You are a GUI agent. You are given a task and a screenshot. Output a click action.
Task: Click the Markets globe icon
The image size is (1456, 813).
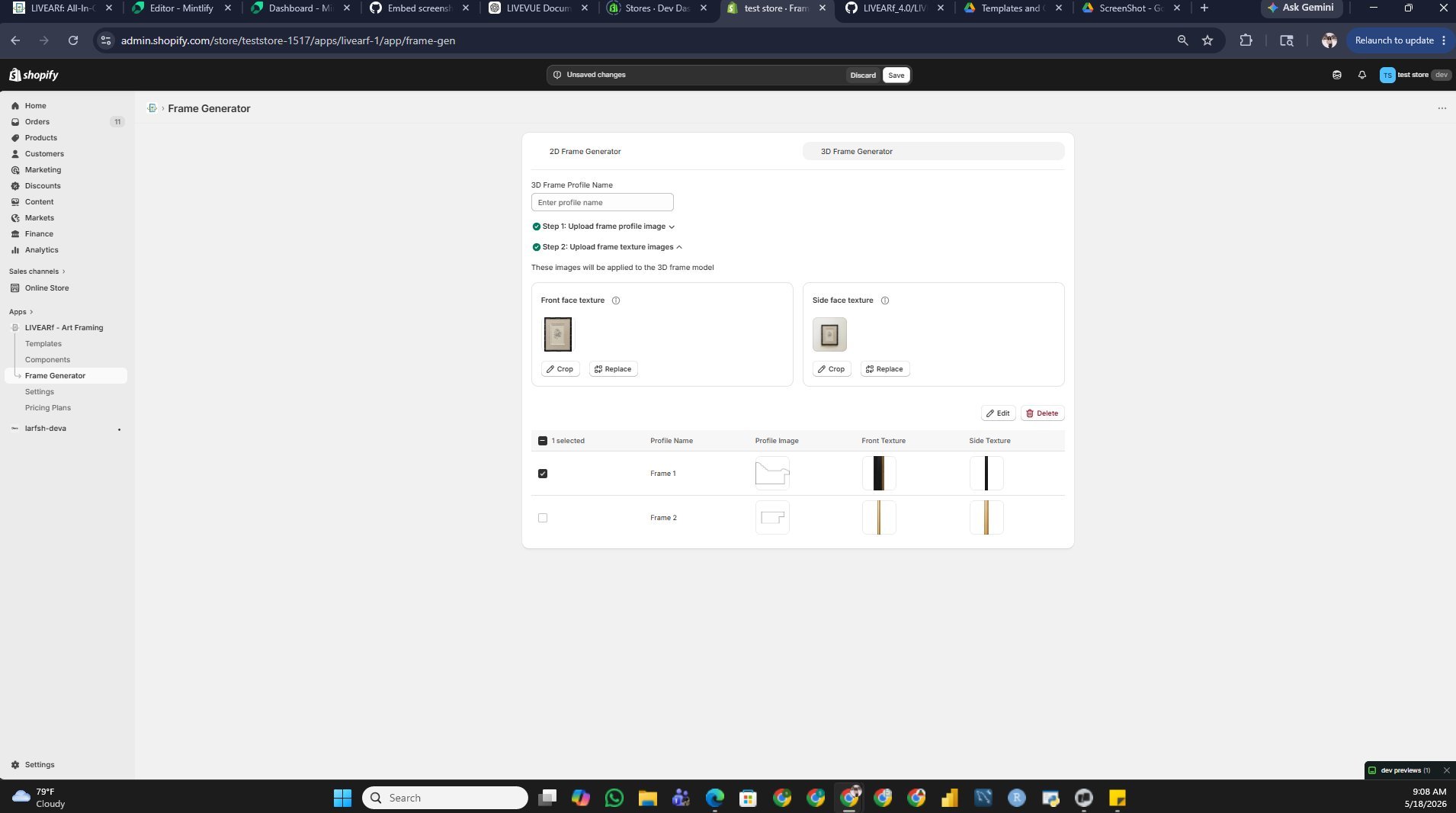pyautogui.click(x=15, y=218)
